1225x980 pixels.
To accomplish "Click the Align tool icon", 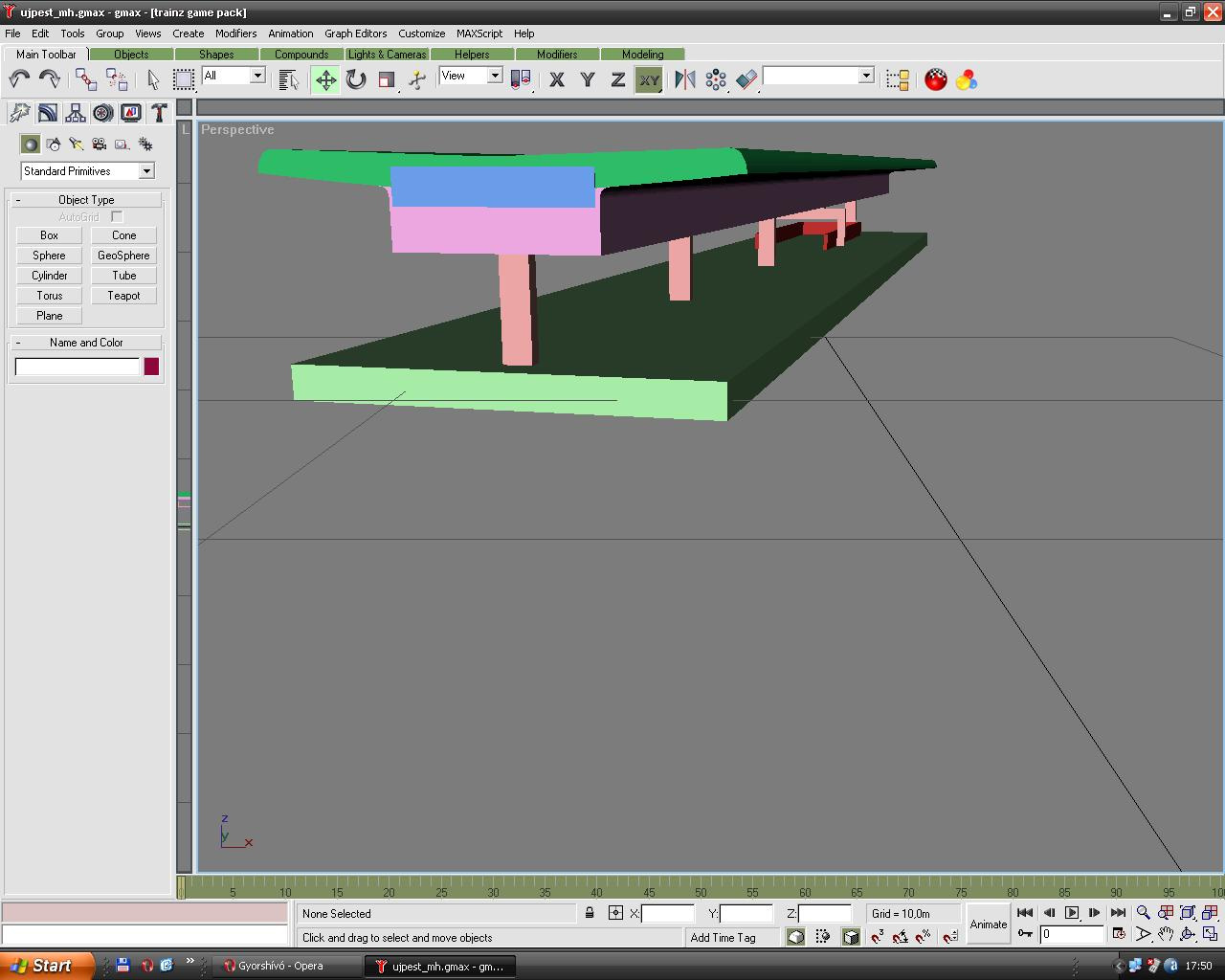I will (746, 79).
